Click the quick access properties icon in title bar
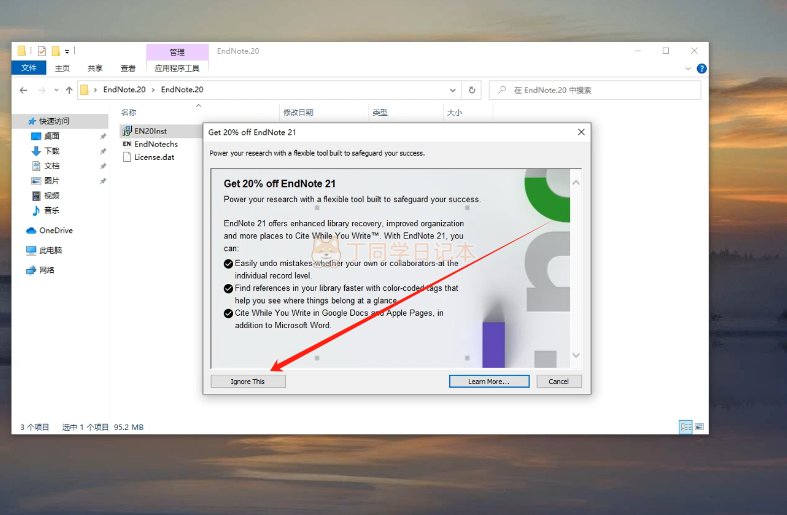The height and width of the screenshot is (515, 787). pos(42,51)
